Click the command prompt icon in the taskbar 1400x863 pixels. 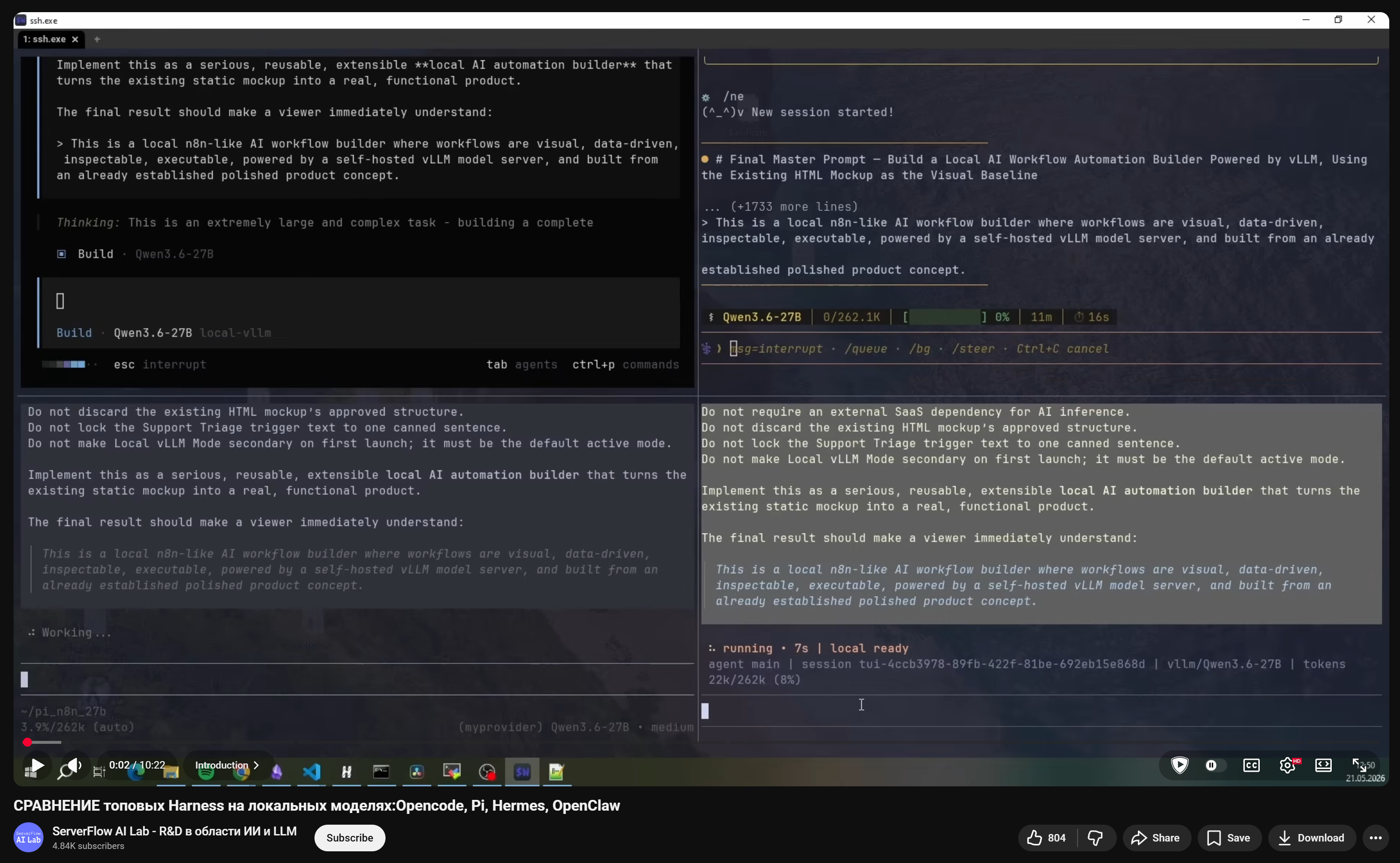click(x=381, y=772)
